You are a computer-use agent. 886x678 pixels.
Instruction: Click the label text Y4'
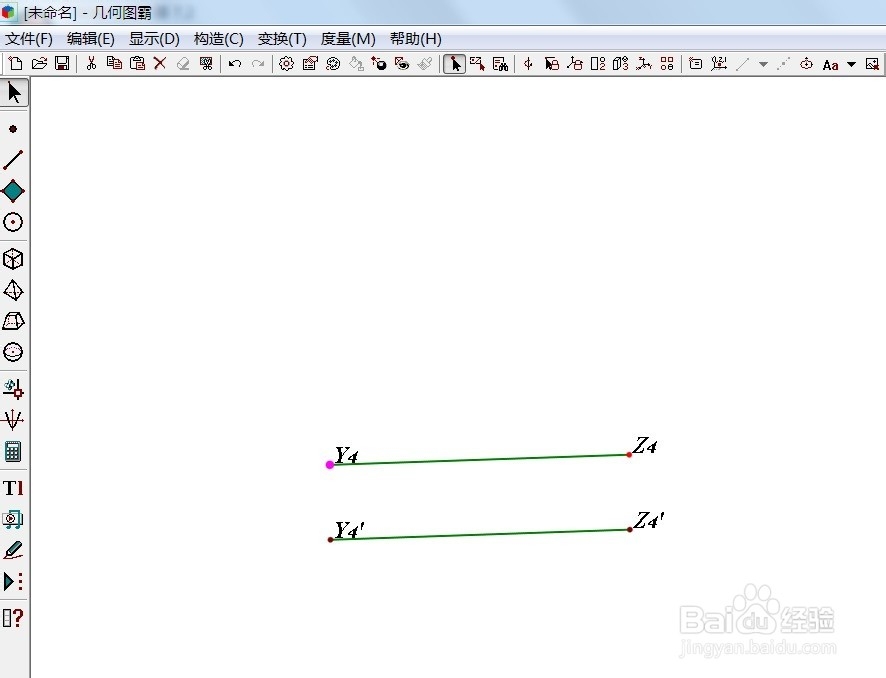pyautogui.click(x=350, y=530)
